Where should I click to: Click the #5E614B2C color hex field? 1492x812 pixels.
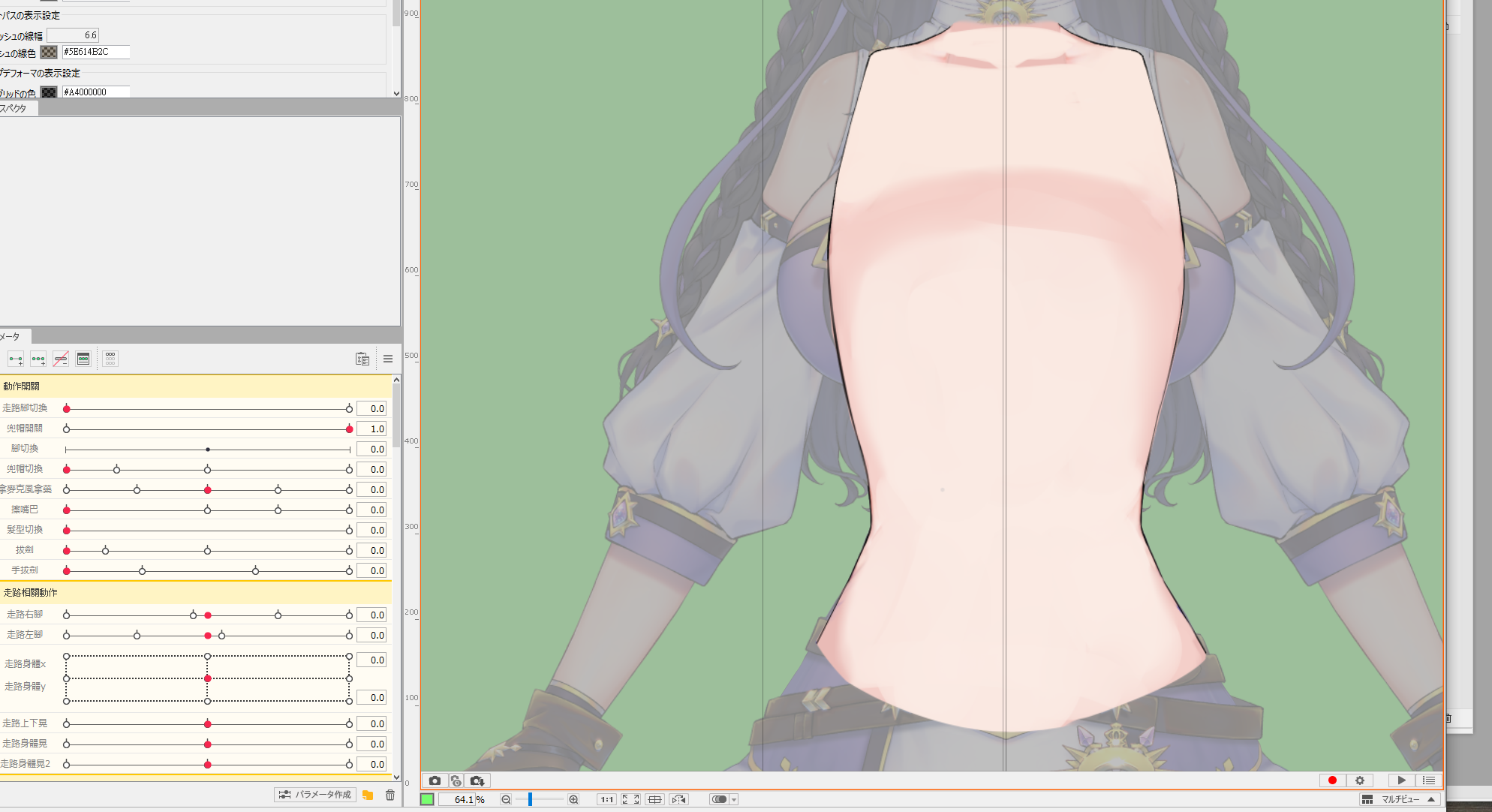[95, 52]
